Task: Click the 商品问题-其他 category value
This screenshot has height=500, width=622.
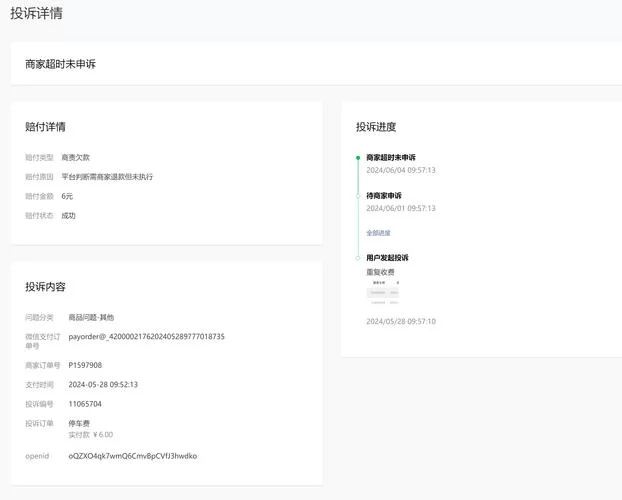Action: (x=91, y=317)
